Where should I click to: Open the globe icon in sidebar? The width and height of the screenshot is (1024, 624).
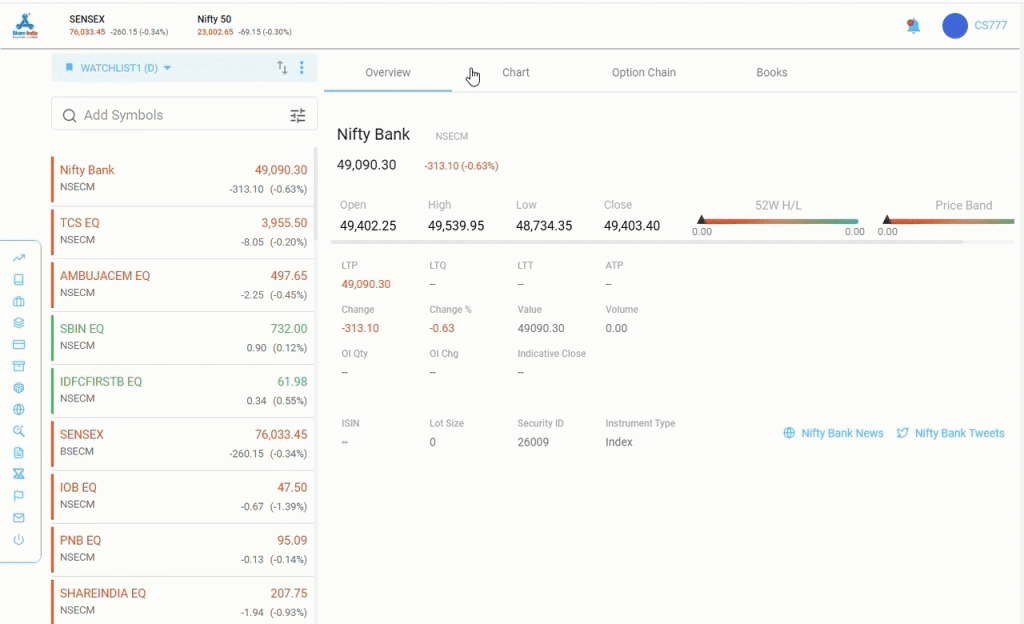[x=18, y=409]
